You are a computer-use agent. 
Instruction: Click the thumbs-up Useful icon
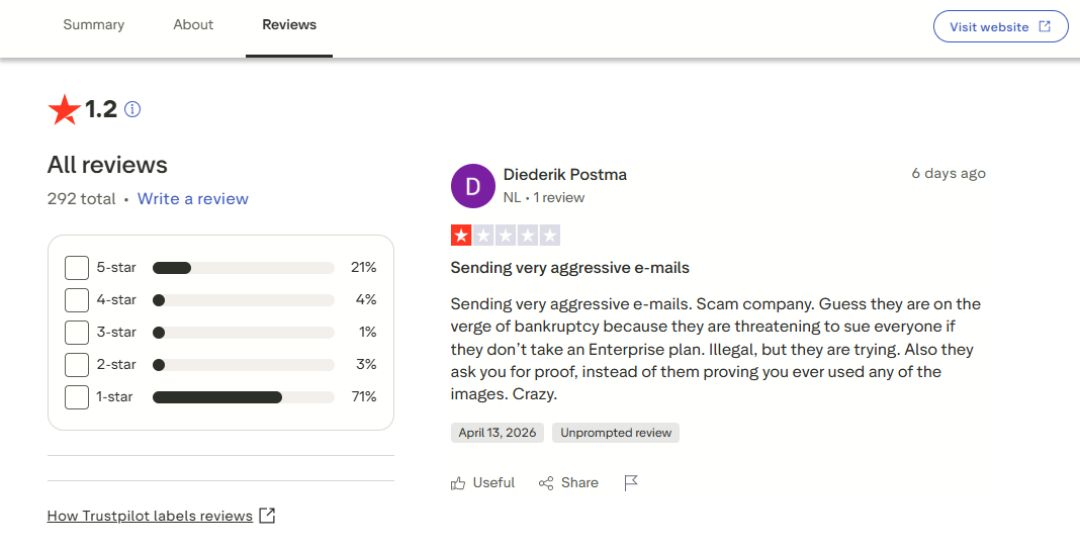(x=458, y=483)
